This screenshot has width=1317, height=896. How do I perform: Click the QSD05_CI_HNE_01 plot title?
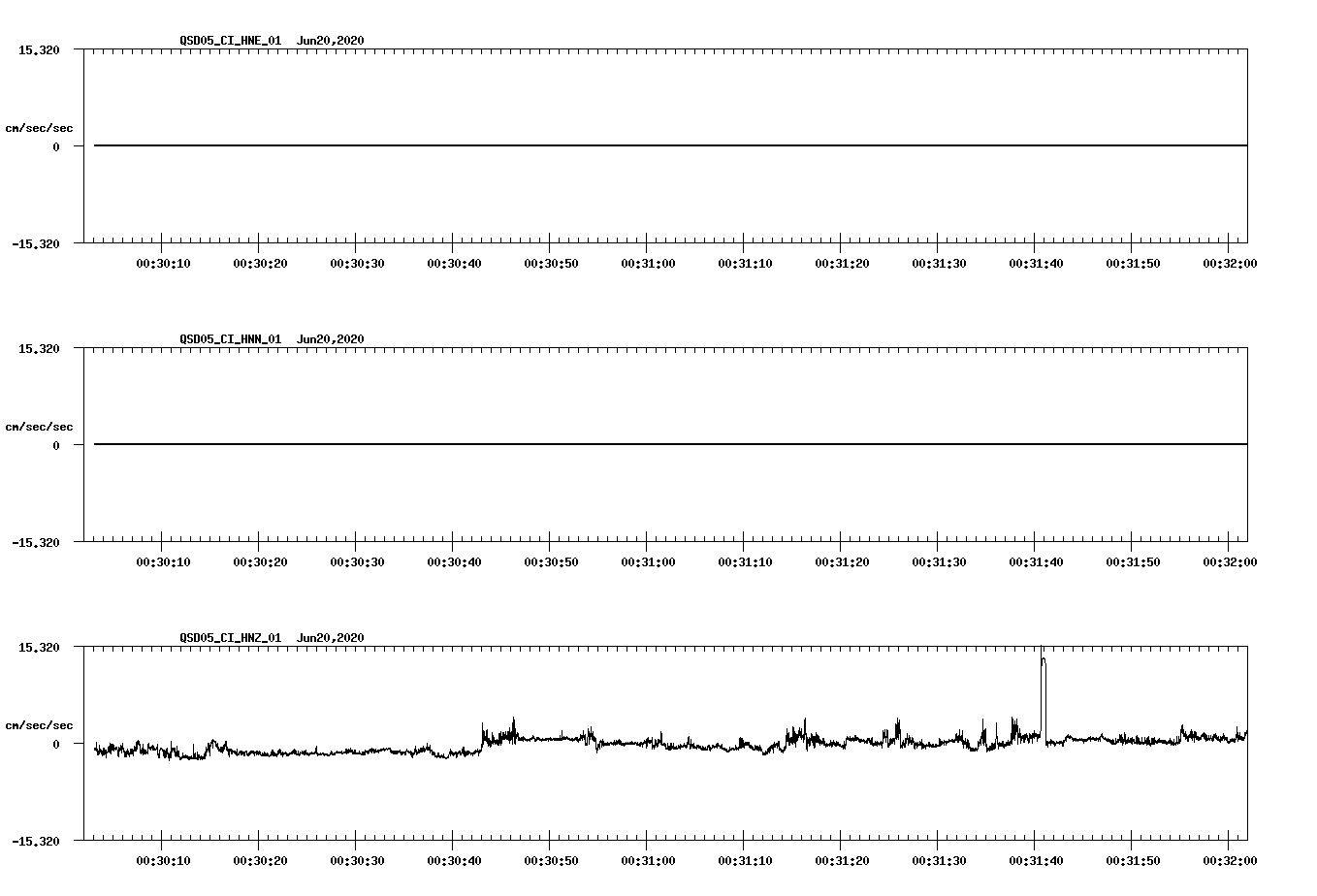tap(272, 41)
